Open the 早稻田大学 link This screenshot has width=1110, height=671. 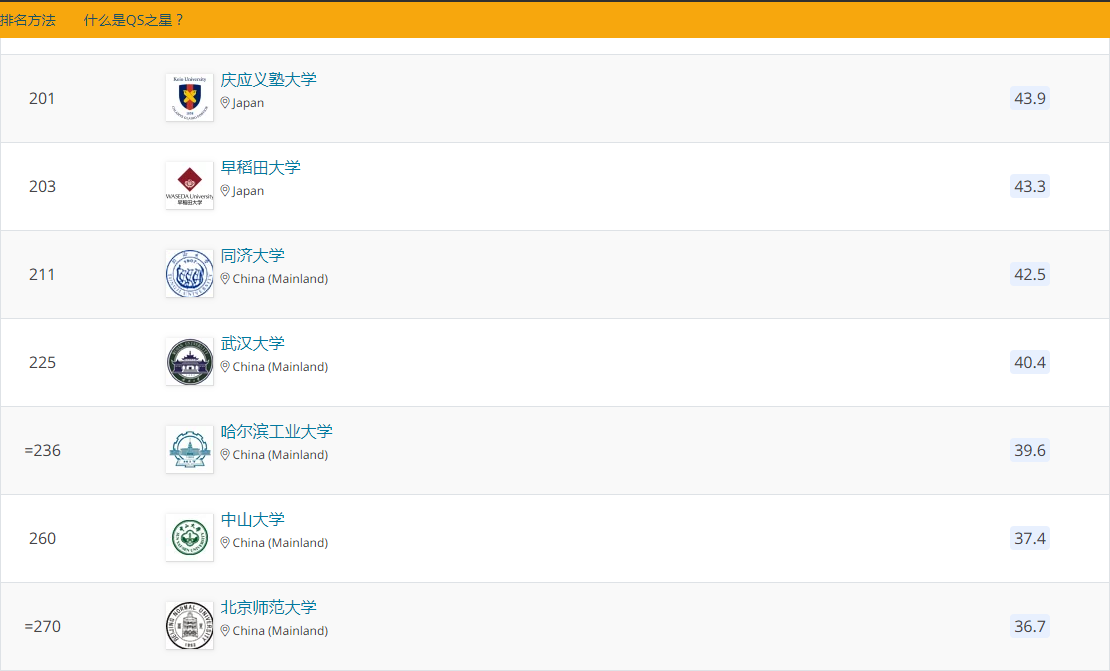(261, 167)
